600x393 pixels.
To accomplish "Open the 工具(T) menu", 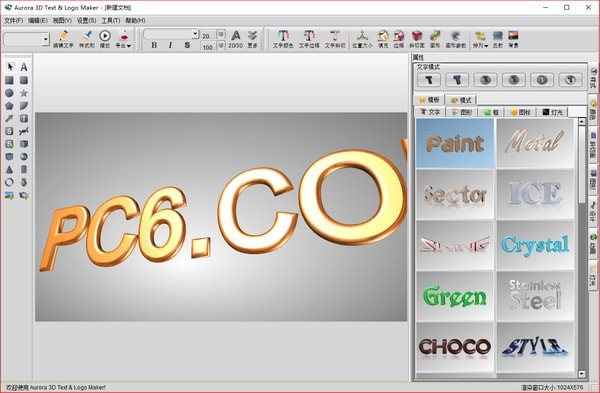I will coord(111,21).
